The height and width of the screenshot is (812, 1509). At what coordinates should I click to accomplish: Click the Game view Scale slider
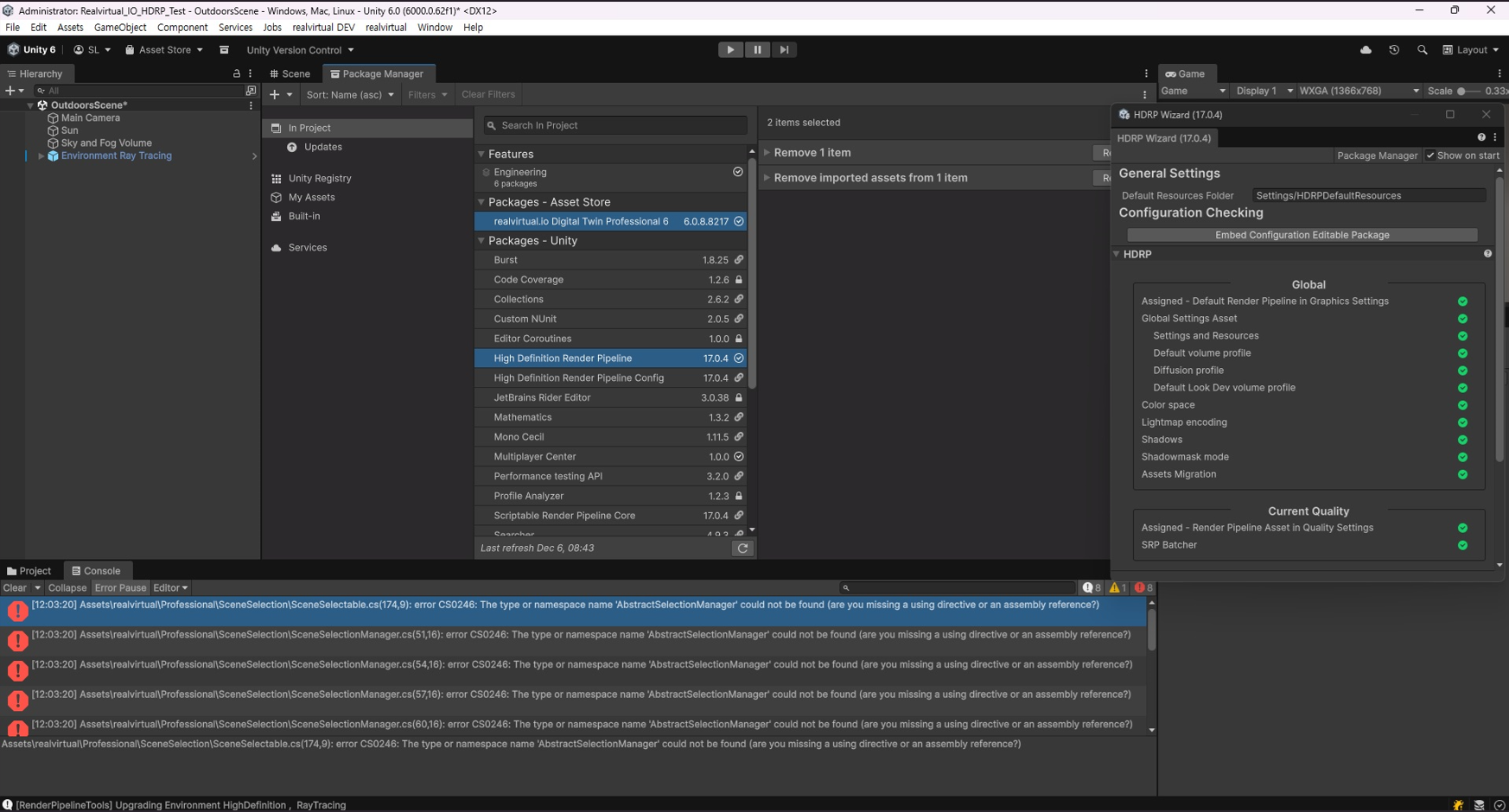click(1469, 92)
